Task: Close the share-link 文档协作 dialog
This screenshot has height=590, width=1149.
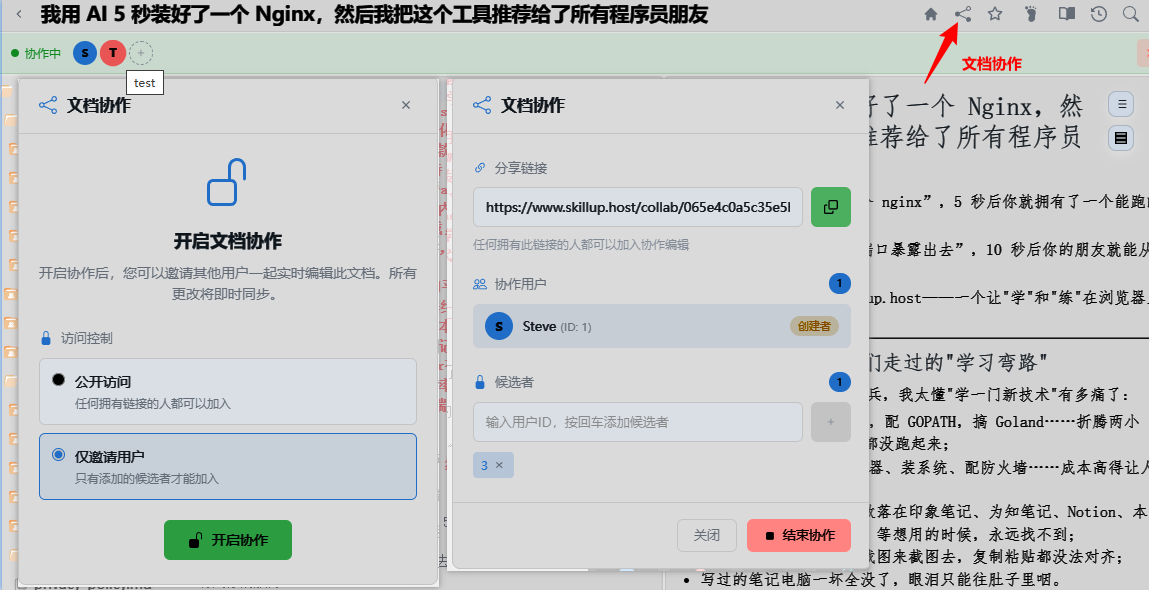Action: (840, 105)
